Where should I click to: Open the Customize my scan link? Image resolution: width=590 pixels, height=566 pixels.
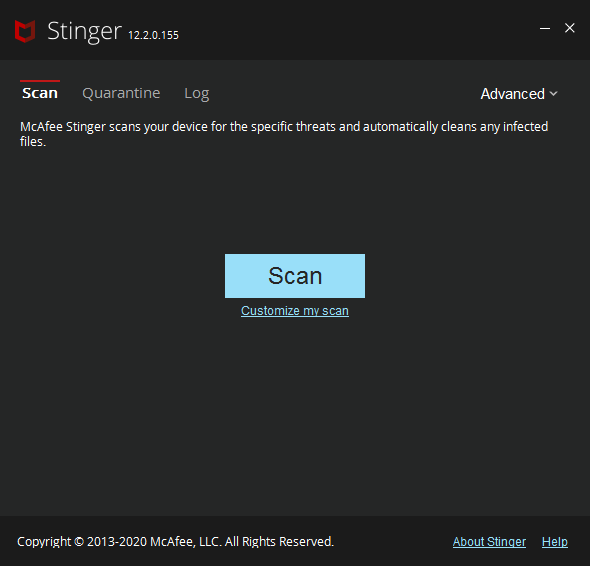[x=295, y=311]
